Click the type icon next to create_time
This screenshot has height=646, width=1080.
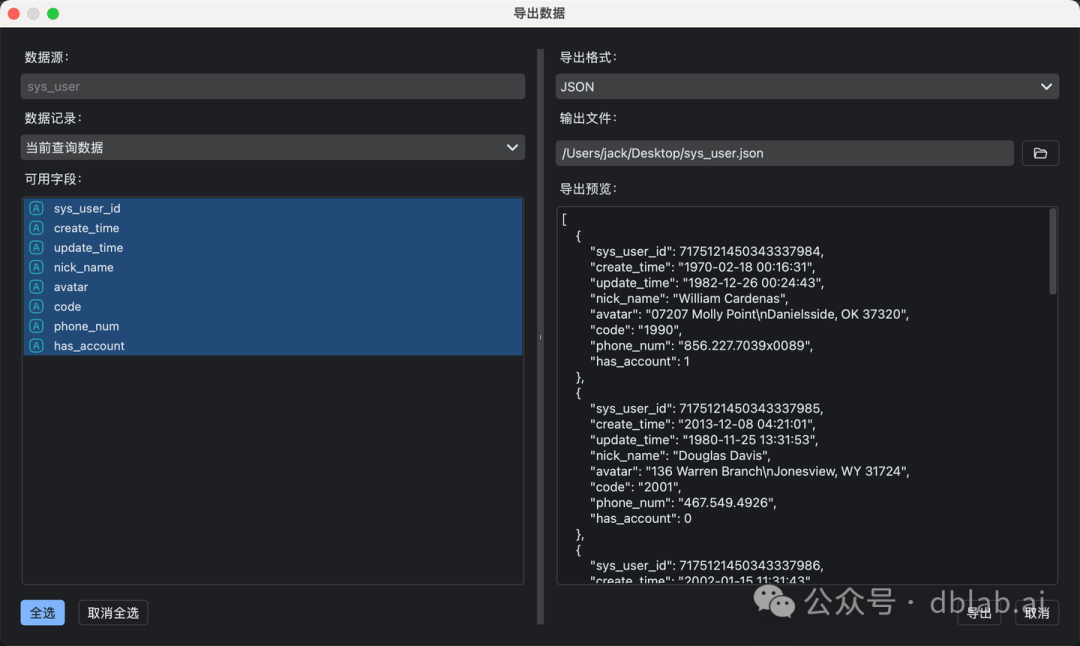pos(36,228)
